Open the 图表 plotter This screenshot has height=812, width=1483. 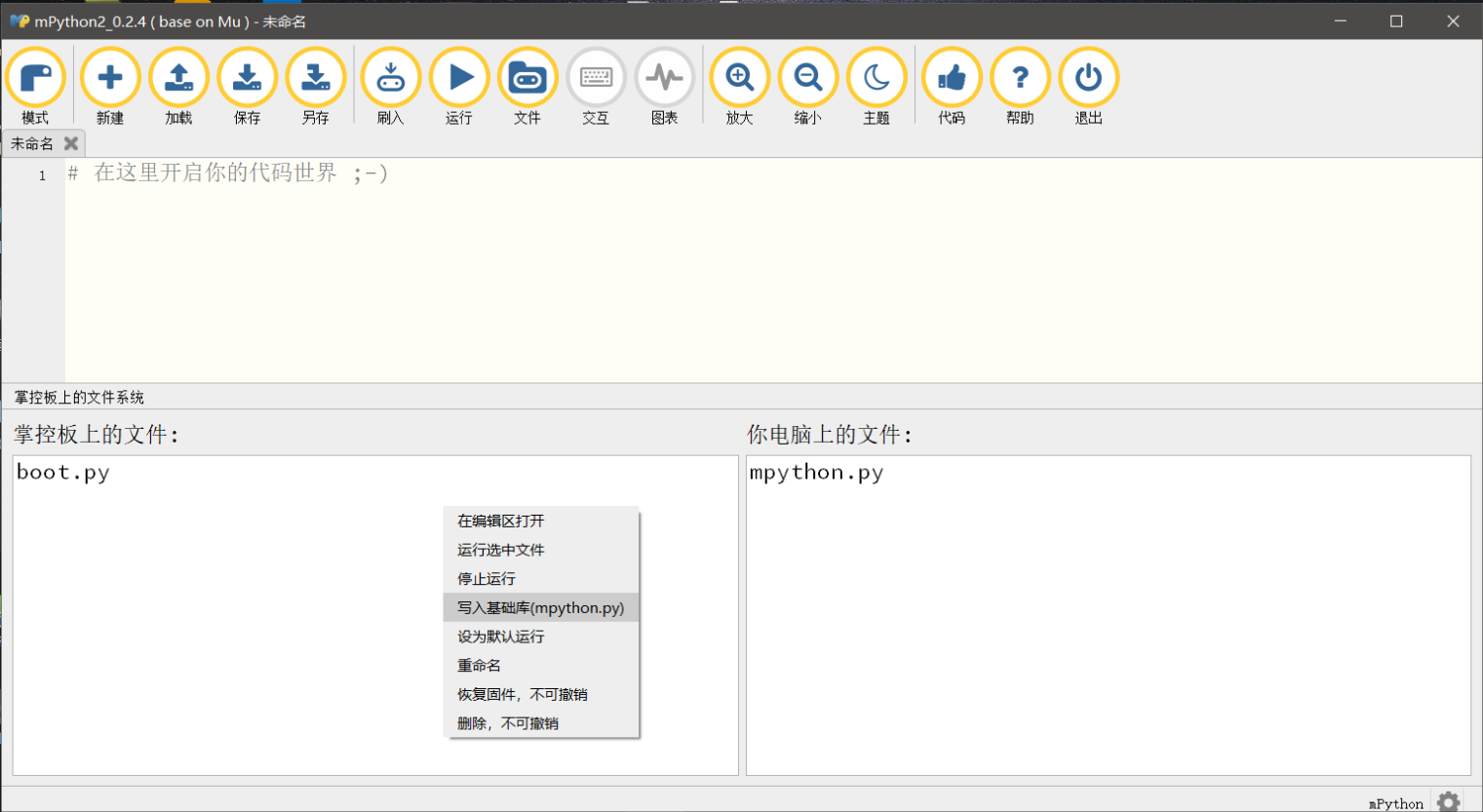pyautogui.click(x=664, y=86)
